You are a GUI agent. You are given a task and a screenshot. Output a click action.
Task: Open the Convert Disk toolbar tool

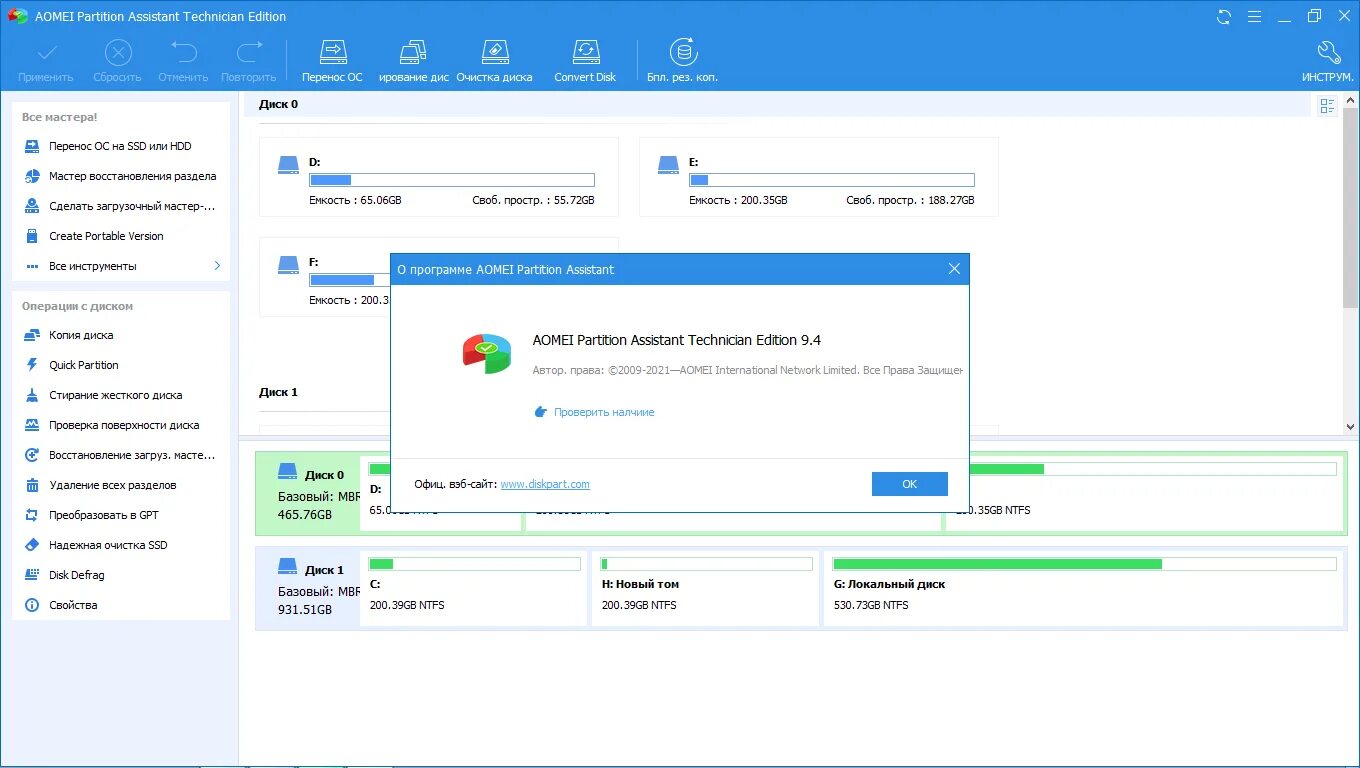pyautogui.click(x=585, y=60)
